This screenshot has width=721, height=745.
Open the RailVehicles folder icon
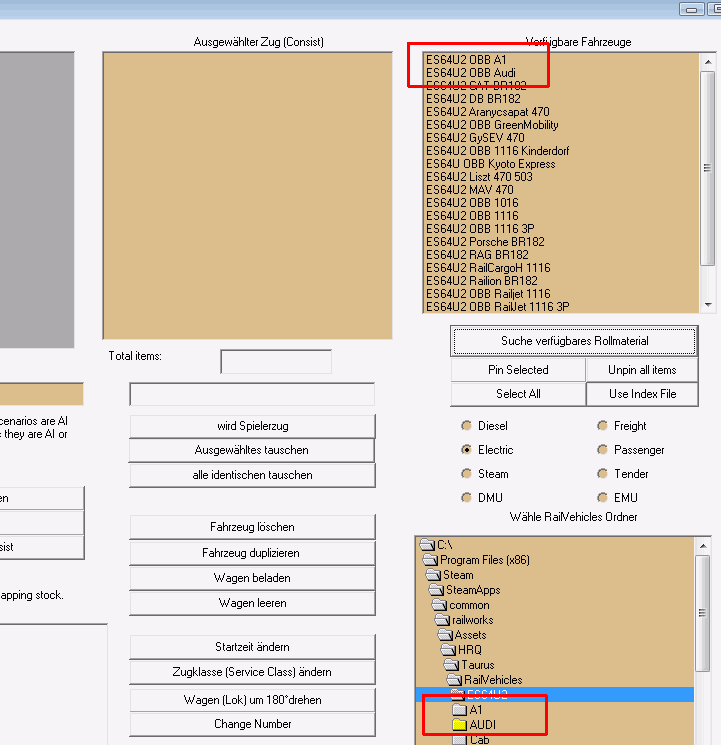click(x=453, y=679)
